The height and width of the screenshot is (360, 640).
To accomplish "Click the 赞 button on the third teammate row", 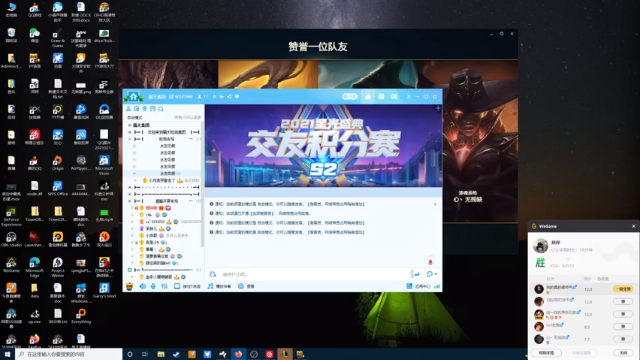I will (x=623, y=314).
